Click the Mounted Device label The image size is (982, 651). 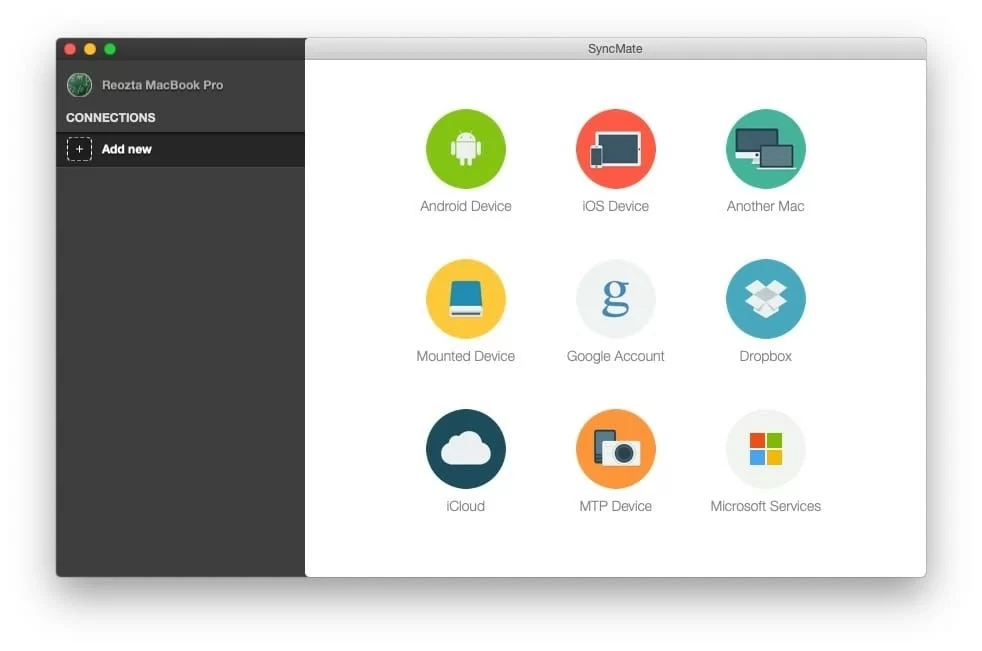click(x=465, y=356)
